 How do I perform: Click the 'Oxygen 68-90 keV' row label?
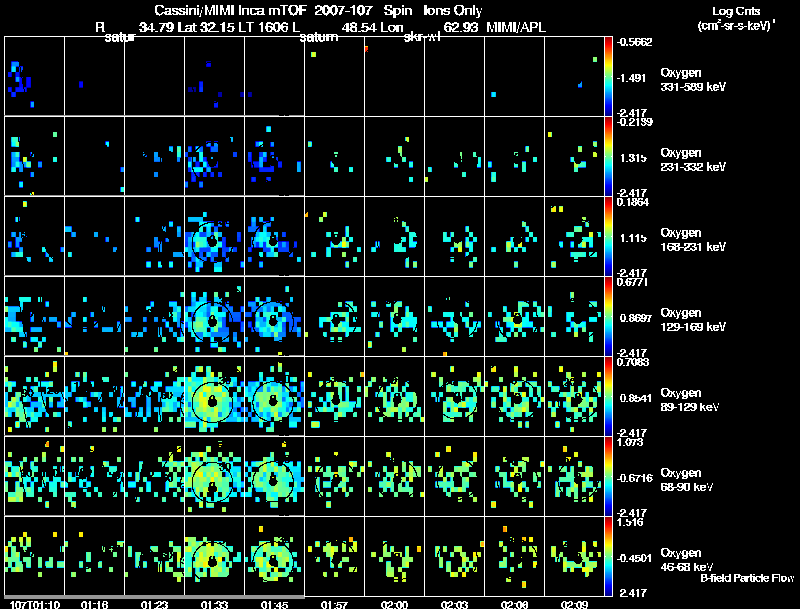(687, 480)
